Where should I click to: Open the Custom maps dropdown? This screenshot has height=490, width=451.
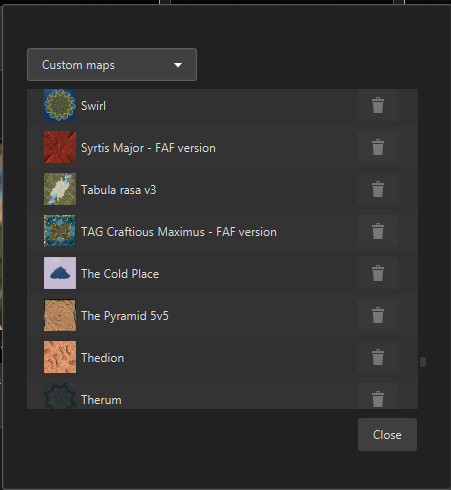[x=112, y=65]
